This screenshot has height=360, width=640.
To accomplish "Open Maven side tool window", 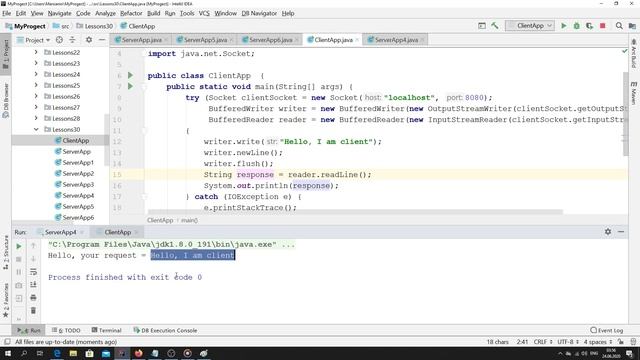I will (x=633, y=93).
